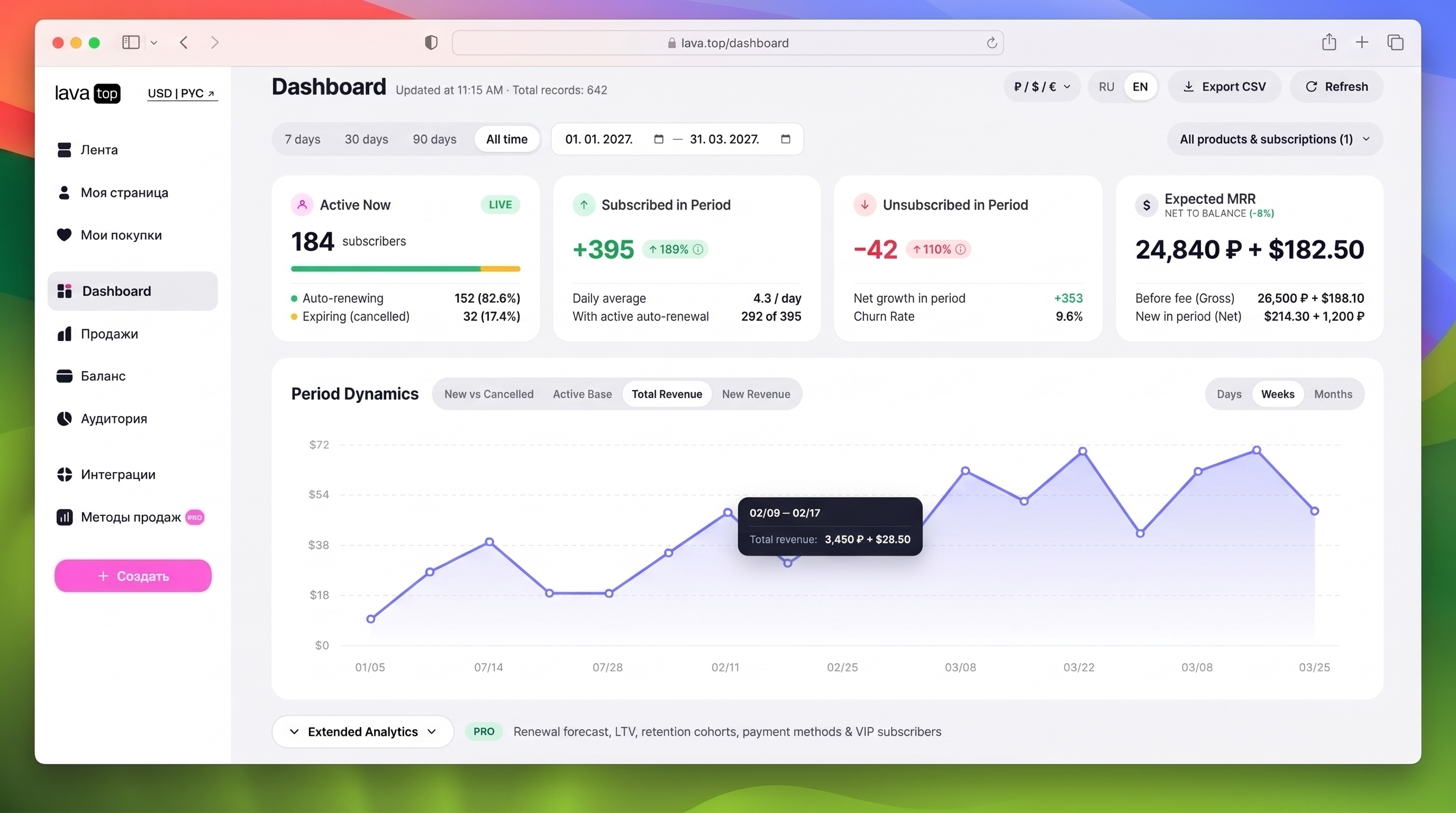Select the 30 days range

(366, 139)
